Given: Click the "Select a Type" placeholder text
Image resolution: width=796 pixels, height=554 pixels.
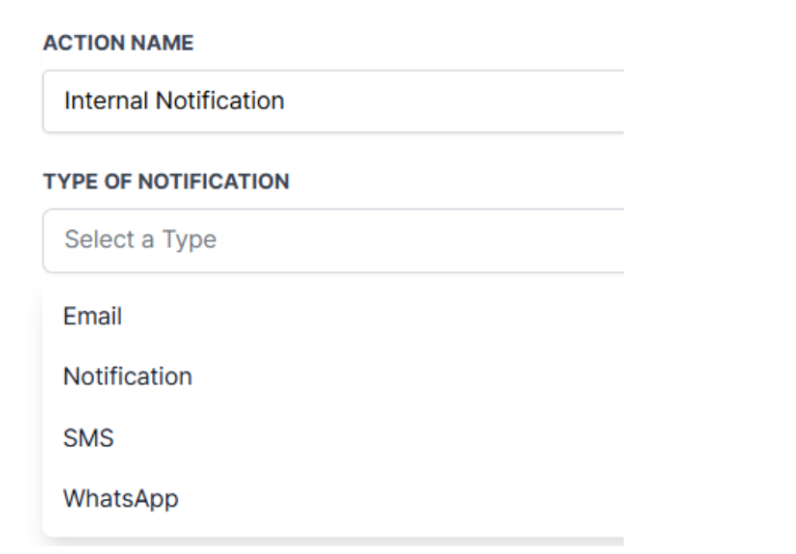Looking at the screenshot, I should click(140, 240).
